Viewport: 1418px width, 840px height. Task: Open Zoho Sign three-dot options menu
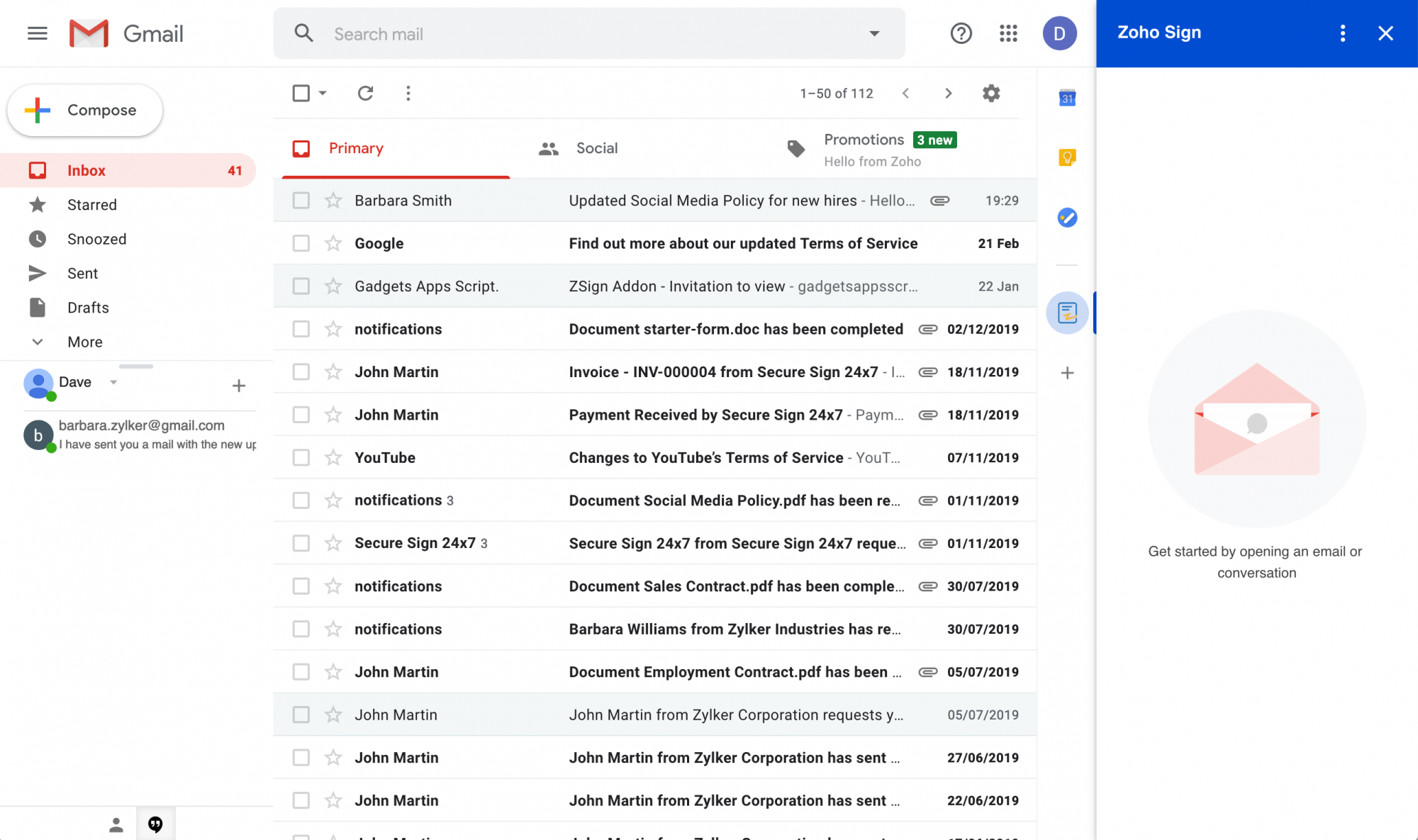pos(1342,33)
